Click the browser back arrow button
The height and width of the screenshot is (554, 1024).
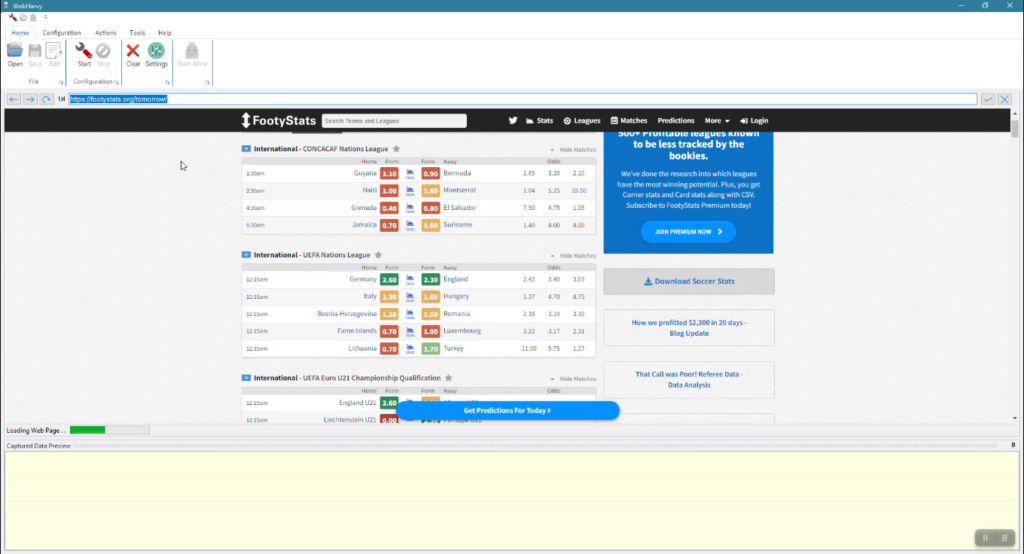[14, 99]
